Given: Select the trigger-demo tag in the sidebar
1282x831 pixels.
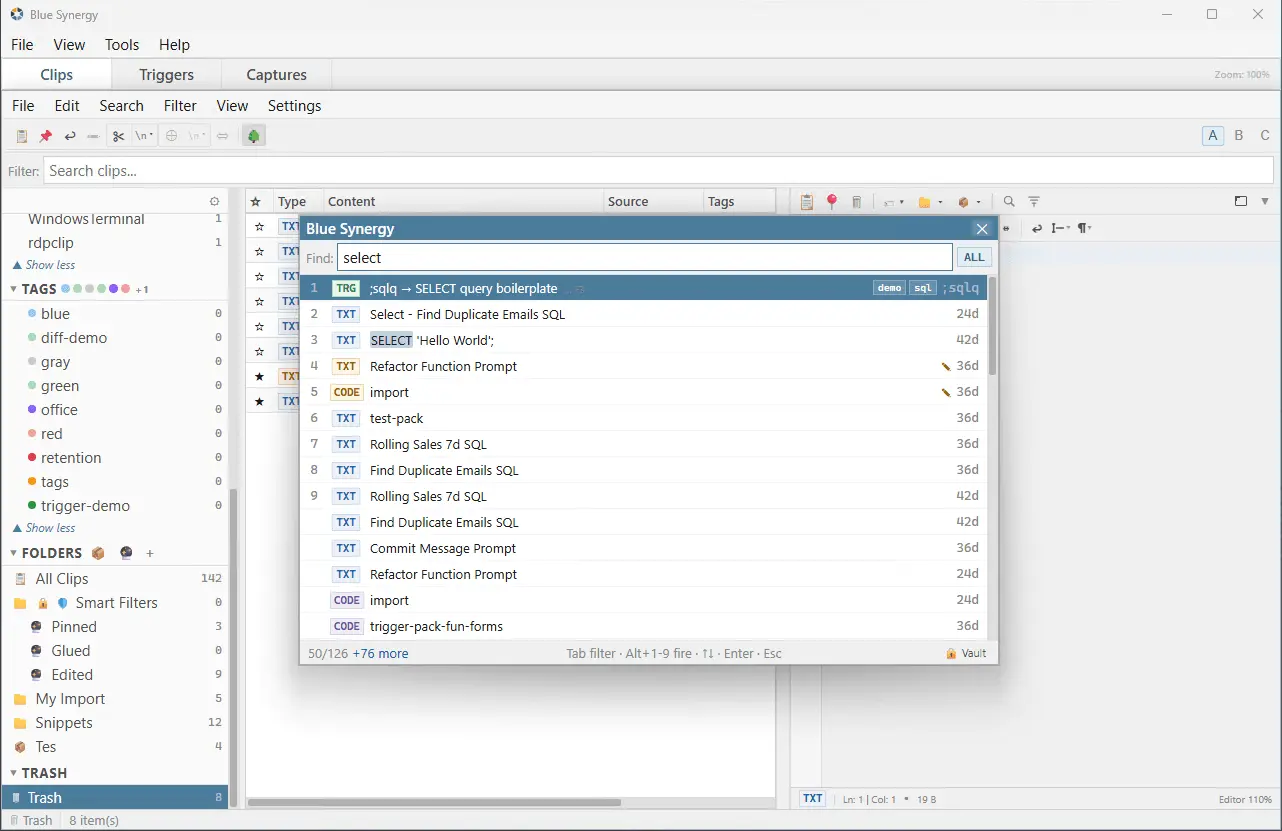Looking at the screenshot, I should tap(117, 506).
